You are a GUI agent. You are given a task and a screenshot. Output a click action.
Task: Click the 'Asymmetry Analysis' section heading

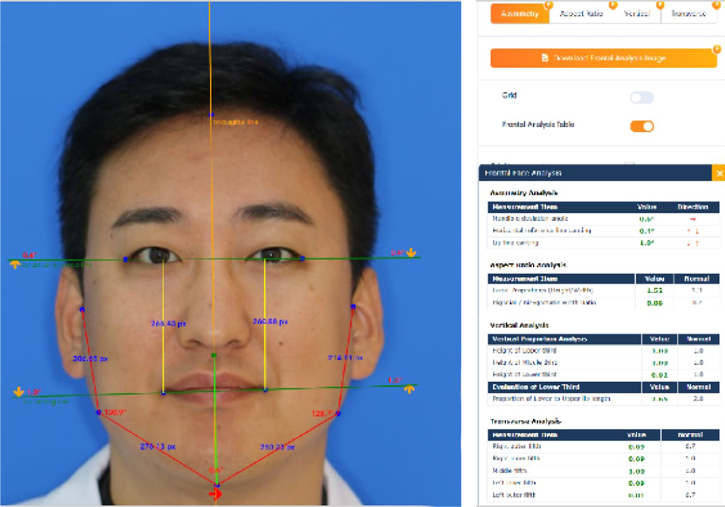[x=523, y=193]
